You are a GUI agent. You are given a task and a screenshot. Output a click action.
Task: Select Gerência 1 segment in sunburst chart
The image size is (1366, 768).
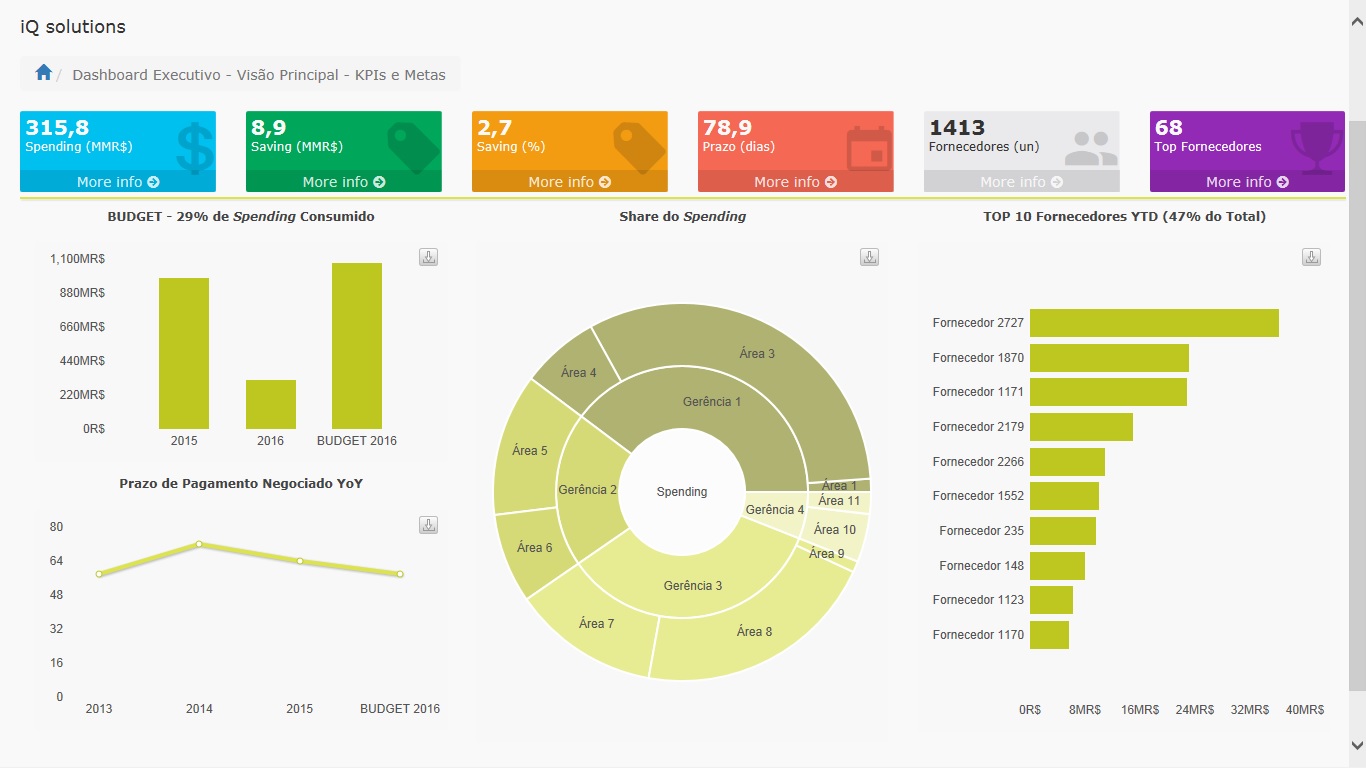click(712, 402)
